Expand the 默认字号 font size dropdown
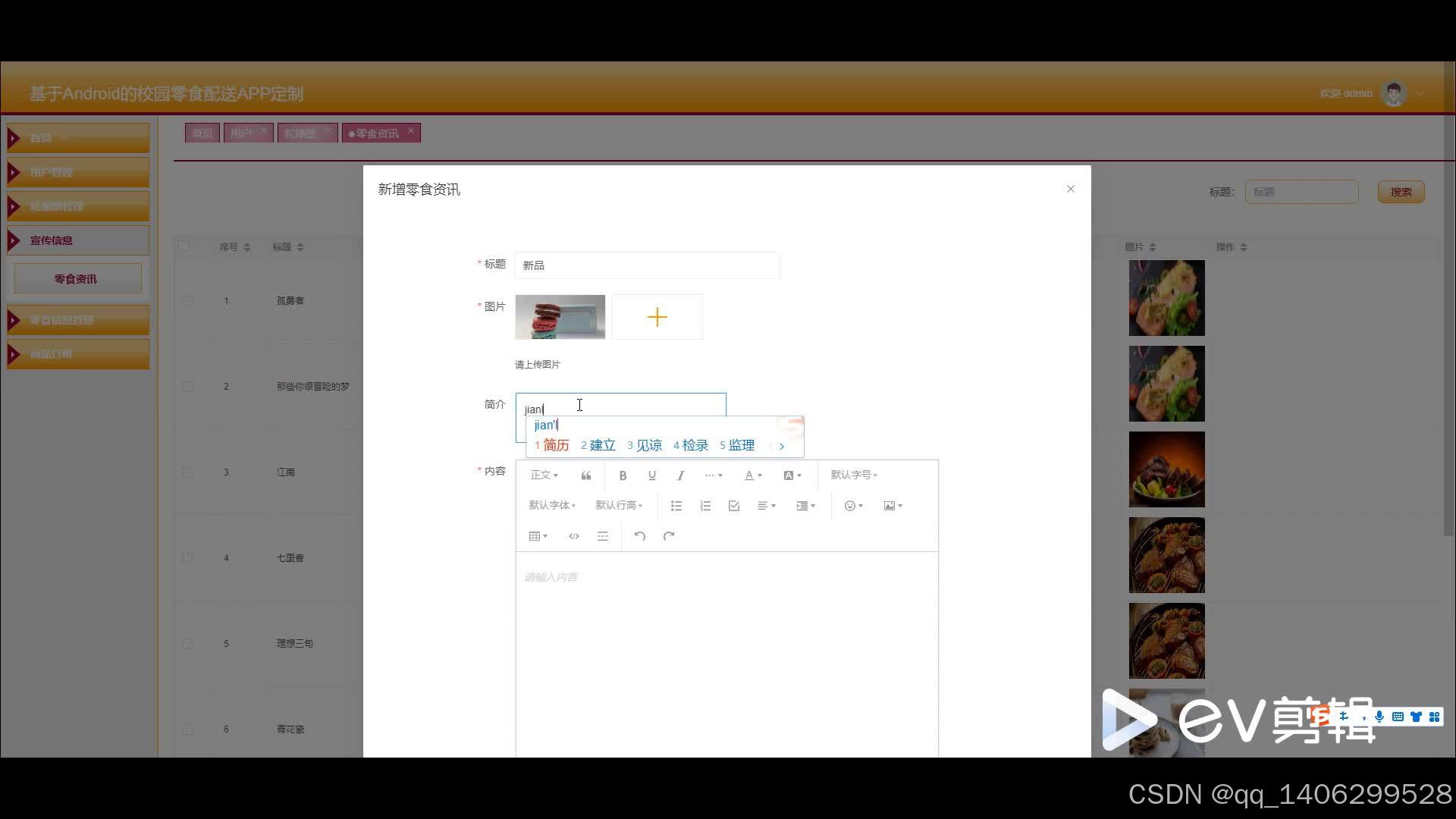This screenshot has height=819, width=1456. click(x=853, y=475)
